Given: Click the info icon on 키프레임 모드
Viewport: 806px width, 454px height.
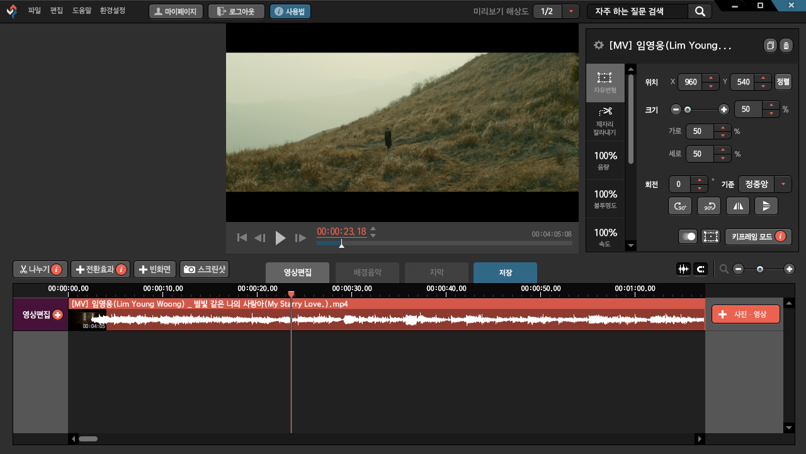Looking at the screenshot, I should coord(780,236).
